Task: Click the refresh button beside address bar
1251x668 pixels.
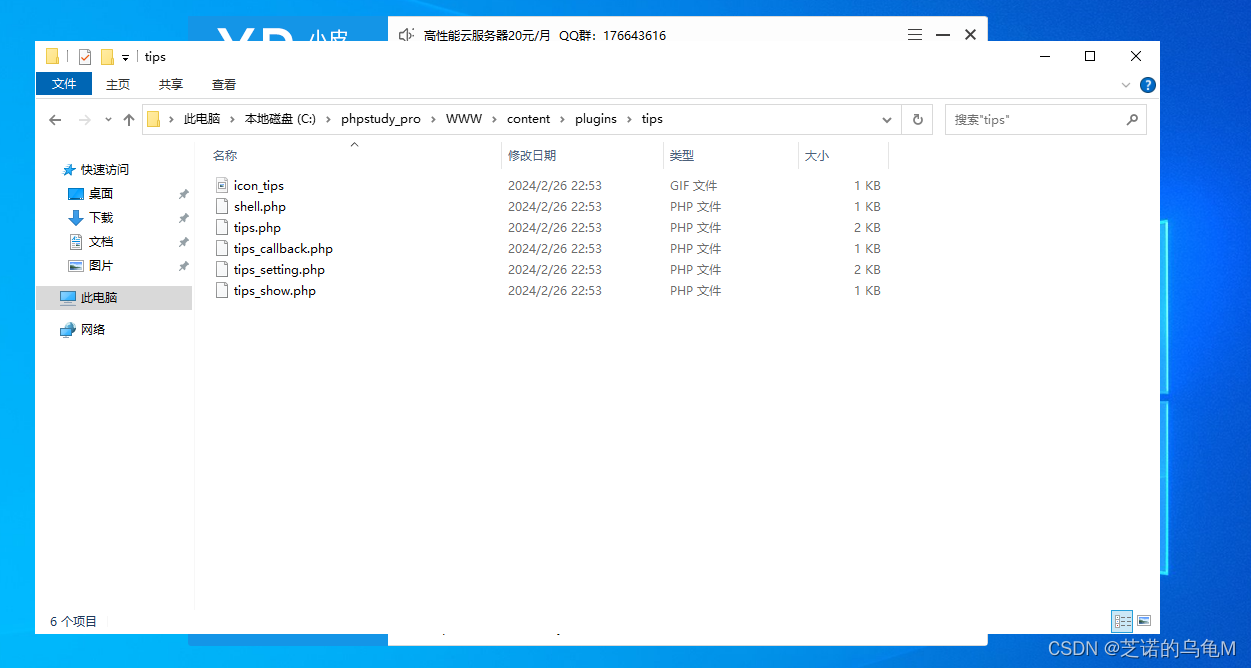Action: coord(917,119)
